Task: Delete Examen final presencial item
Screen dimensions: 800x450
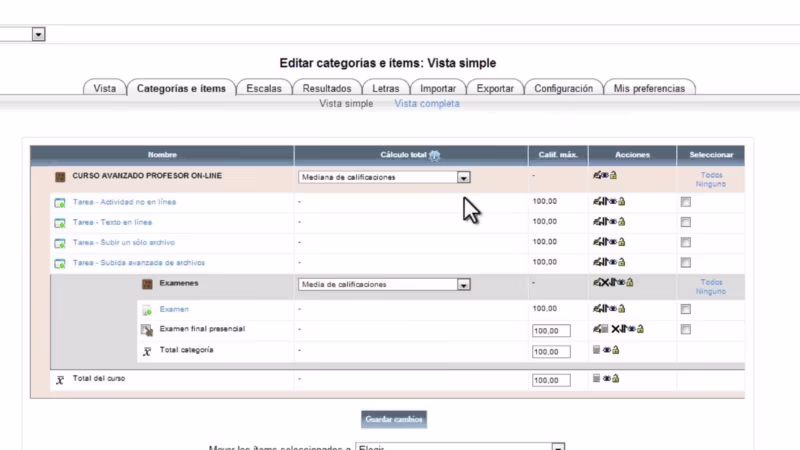Action: [x=615, y=329]
